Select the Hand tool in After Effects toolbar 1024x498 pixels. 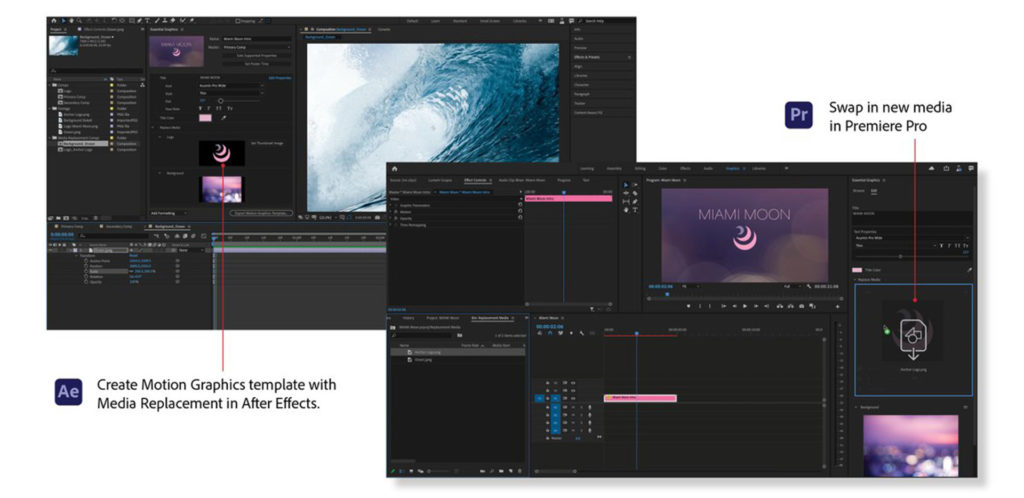point(72,21)
